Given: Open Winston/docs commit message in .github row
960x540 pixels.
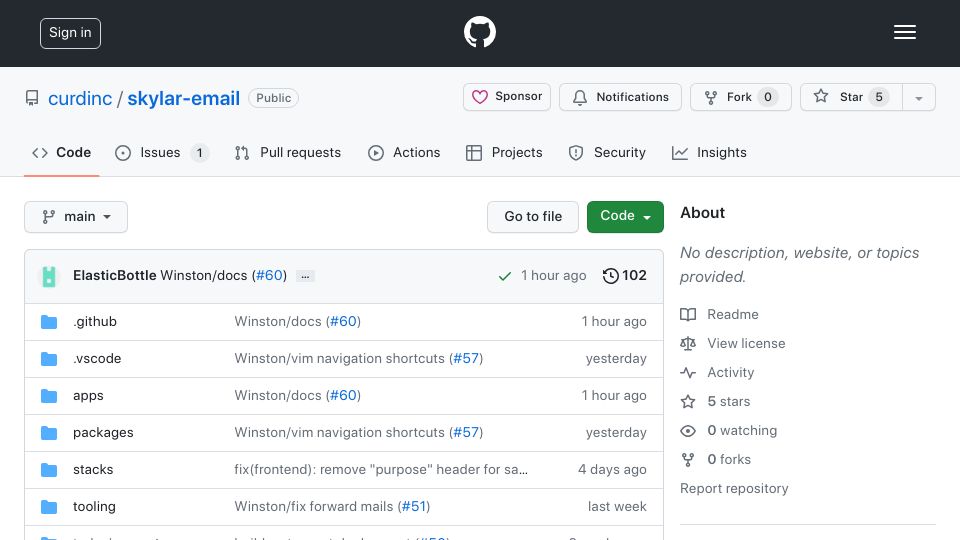Looking at the screenshot, I should coord(278,321).
